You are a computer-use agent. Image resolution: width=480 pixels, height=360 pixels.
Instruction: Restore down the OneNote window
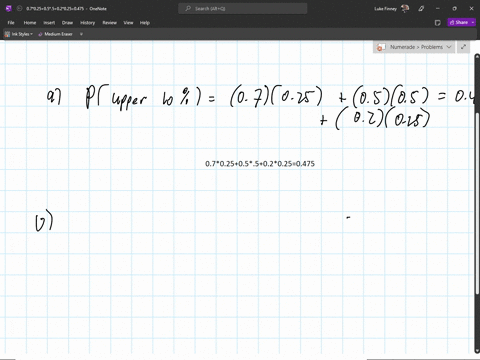[x=454, y=9]
